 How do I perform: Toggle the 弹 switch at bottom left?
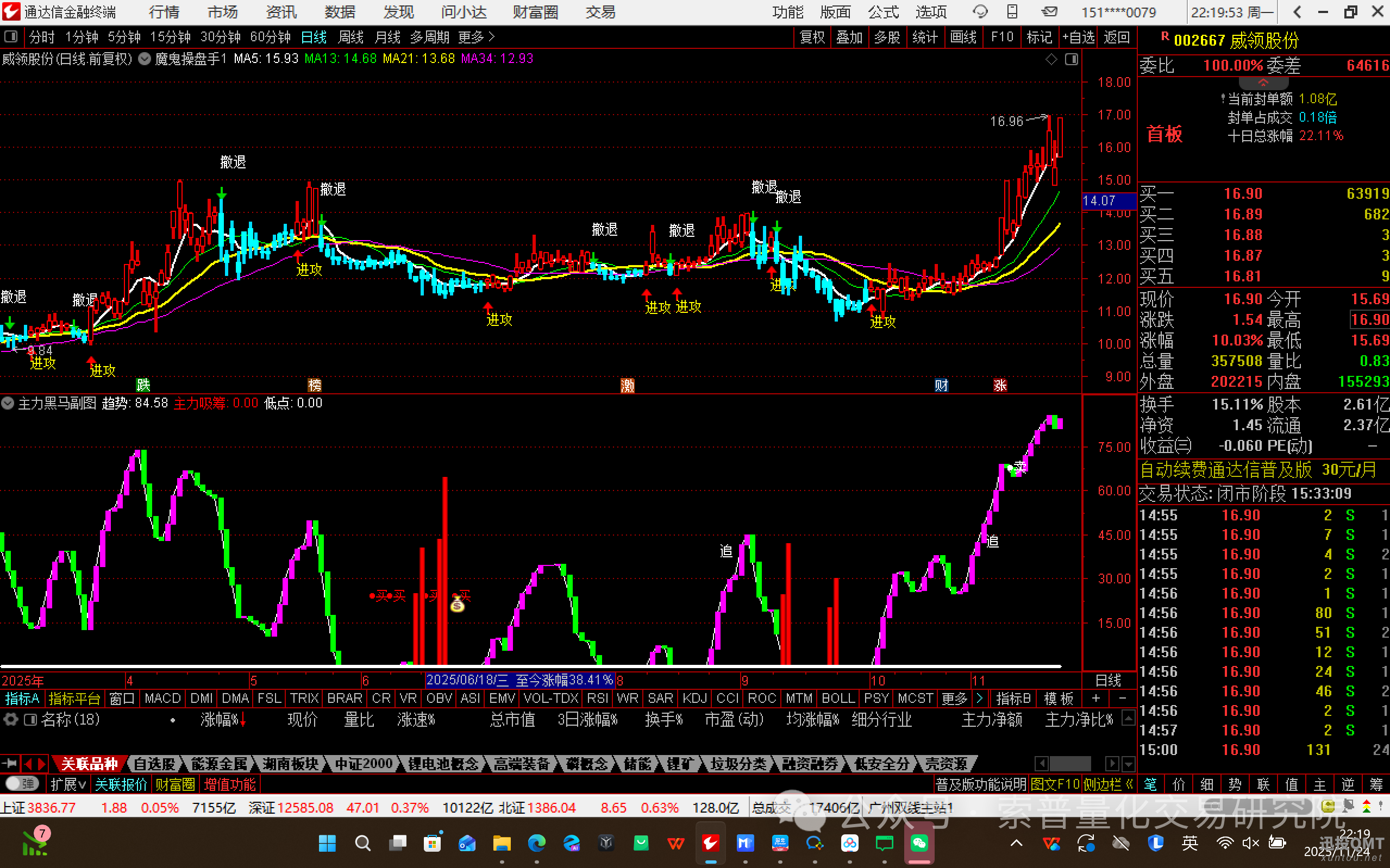tap(22, 784)
